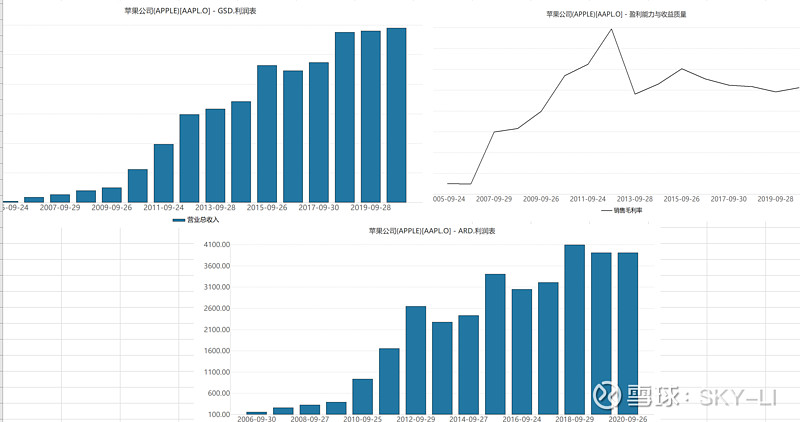Click the tallest bar in the GSD revenue chart
This screenshot has height=422, width=800.
tap(396, 115)
